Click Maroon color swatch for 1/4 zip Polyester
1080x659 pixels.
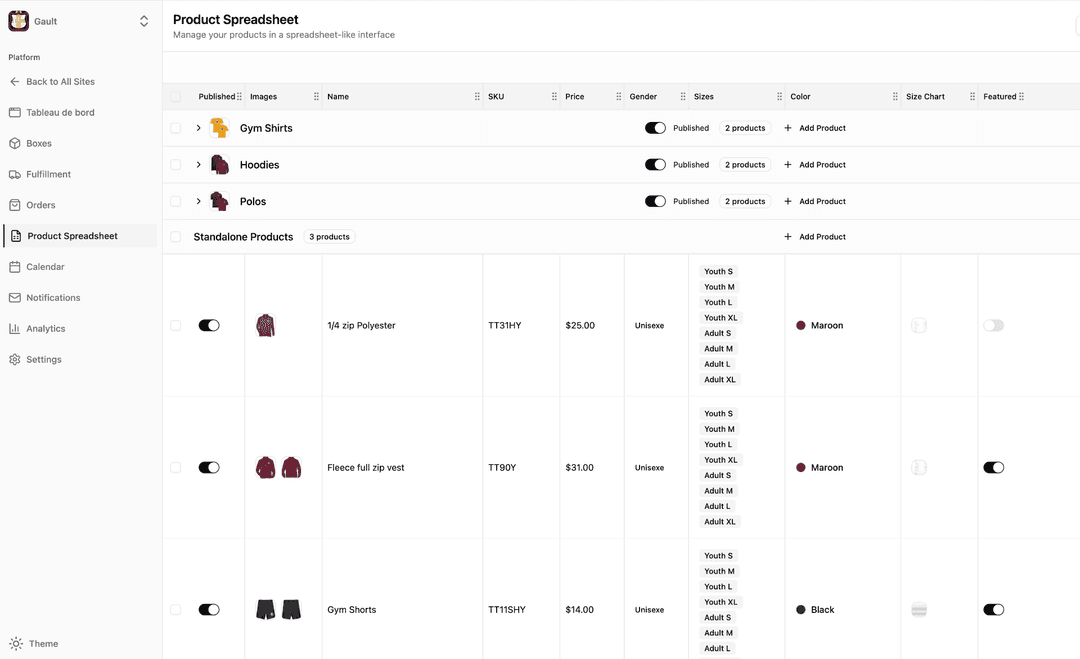click(801, 326)
